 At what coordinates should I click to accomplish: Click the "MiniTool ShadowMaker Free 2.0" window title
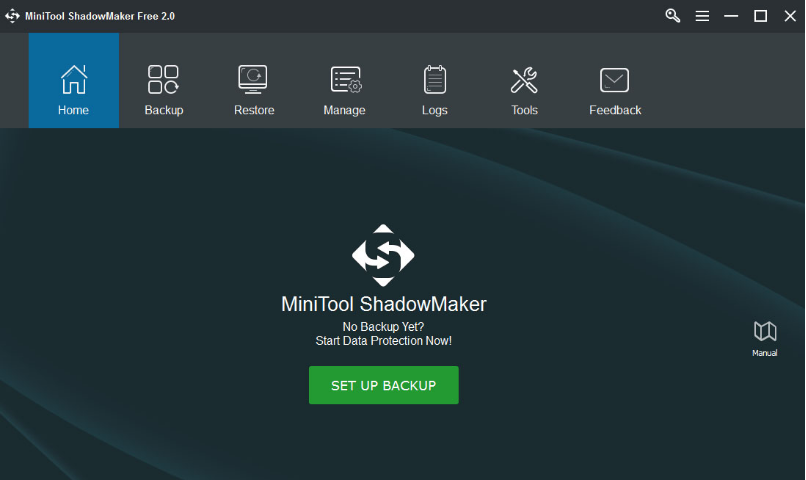tap(100, 16)
